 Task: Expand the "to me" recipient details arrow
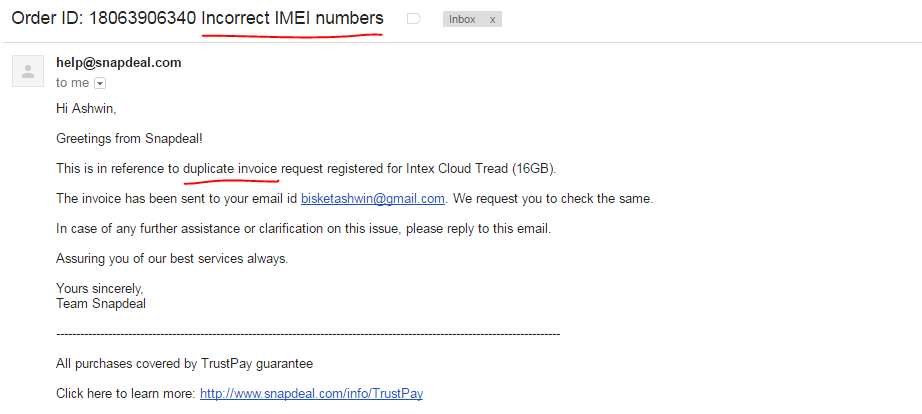[x=99, y=83]
